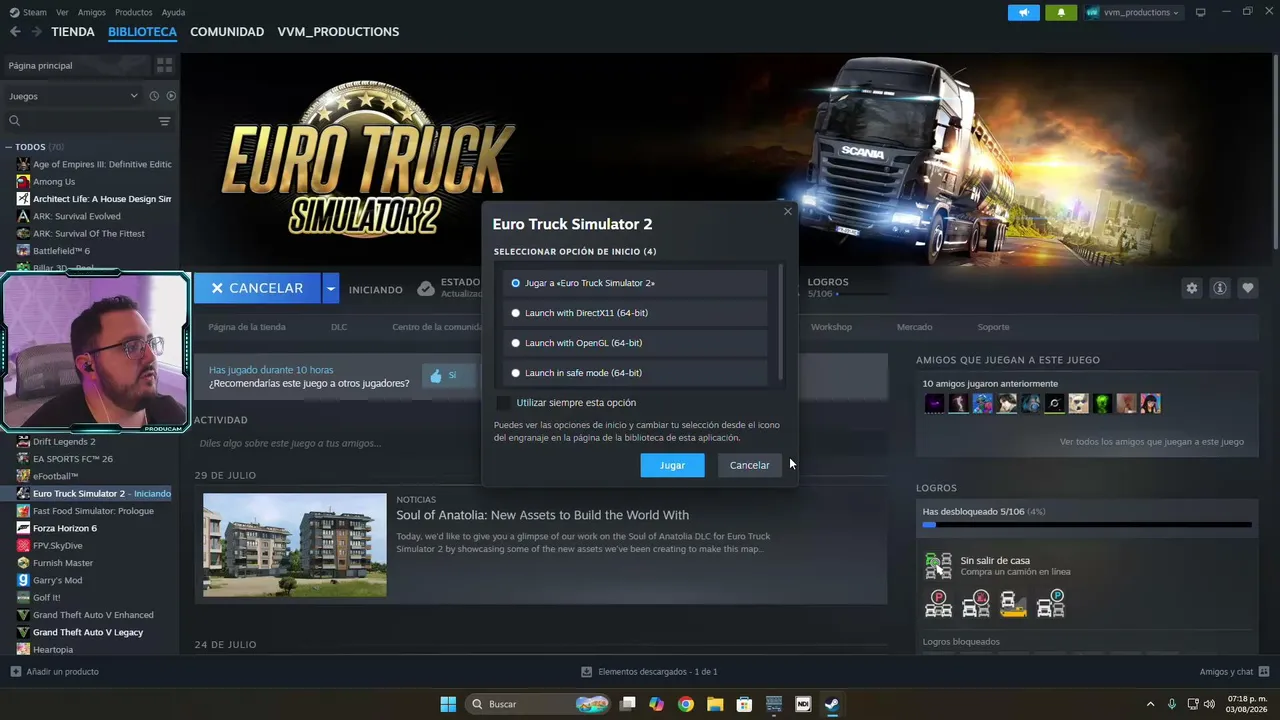
Task: Open Steam announcements megaphone button
Action: (x=1023, y=12)
